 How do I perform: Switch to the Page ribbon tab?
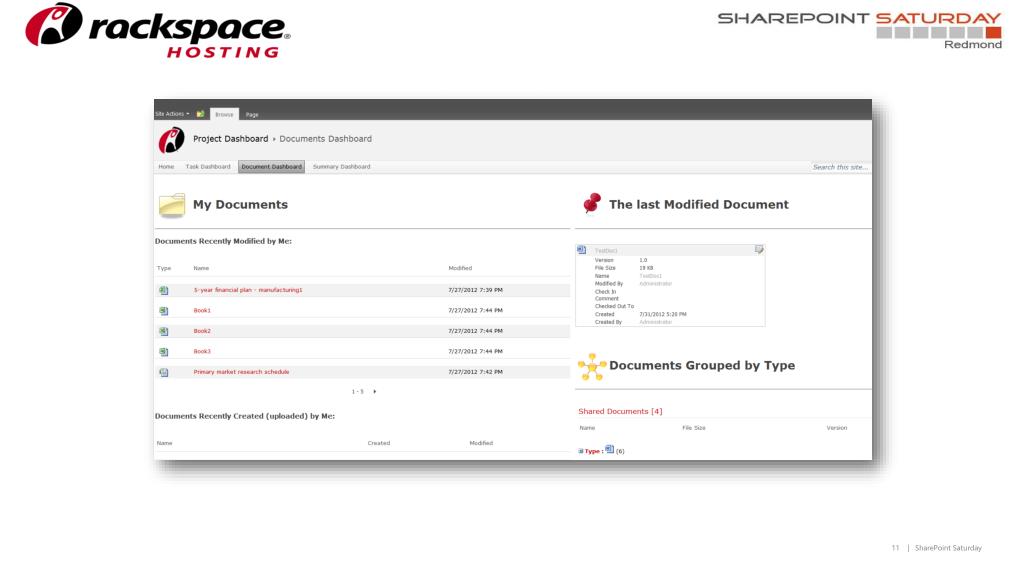252,114
